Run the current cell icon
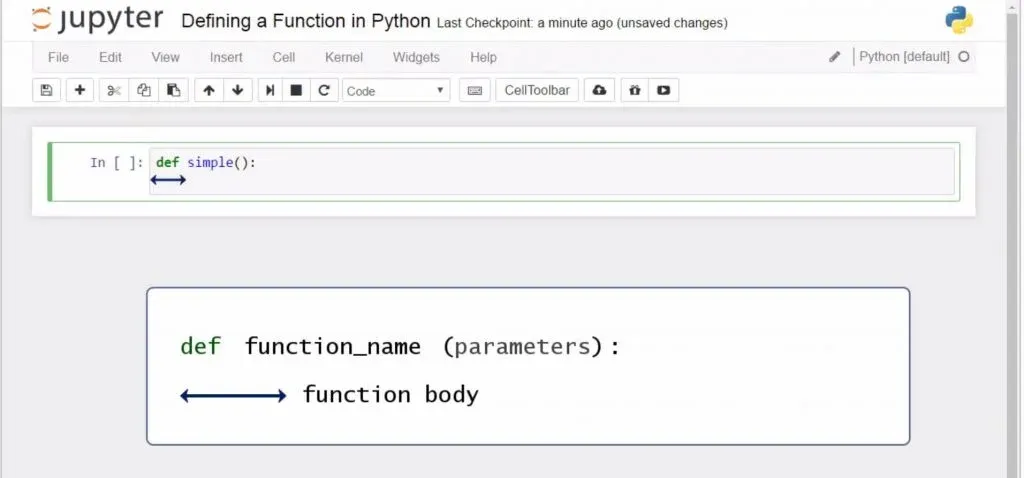The height and width of the screenshot is (478, 1024). (x=270, y=91)
